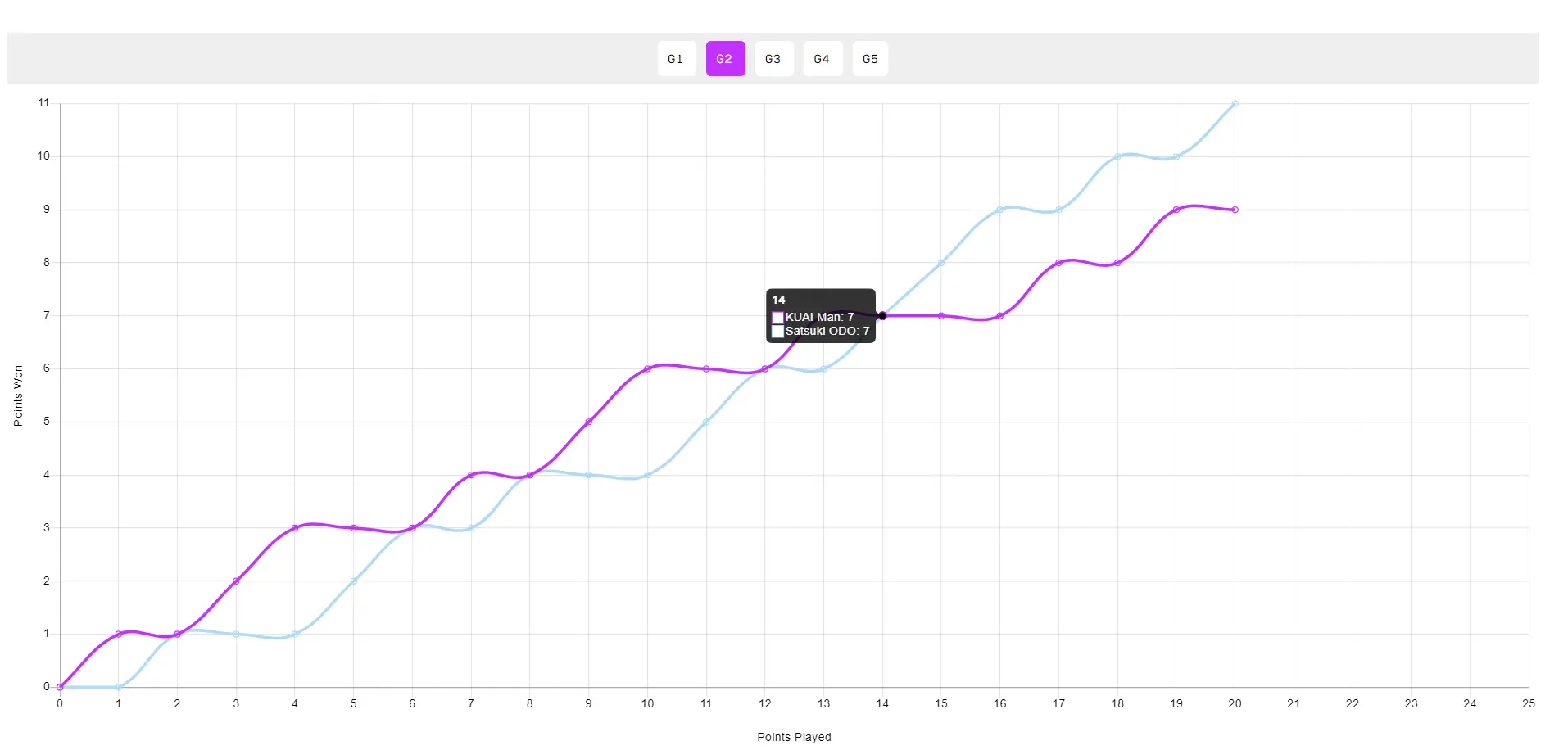
Task: Open the G3 game tab
Action: click(x=773, y=59)
